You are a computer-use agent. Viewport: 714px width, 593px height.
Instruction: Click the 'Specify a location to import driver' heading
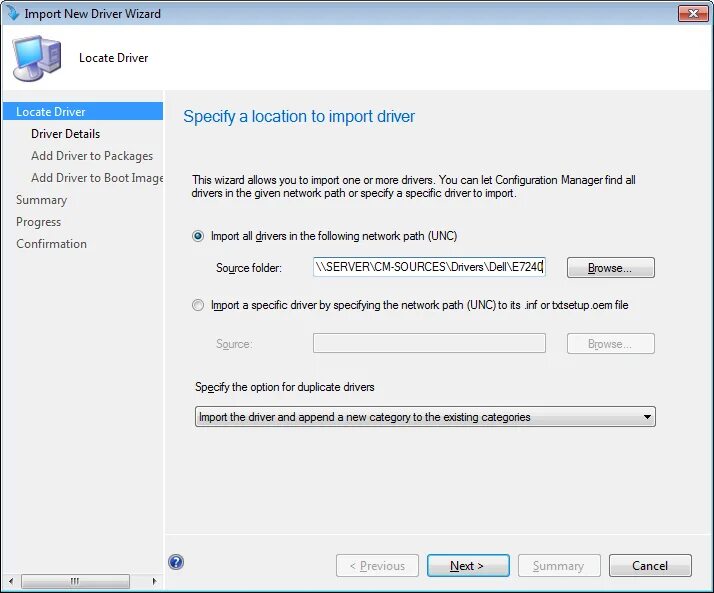pos(299,117)
